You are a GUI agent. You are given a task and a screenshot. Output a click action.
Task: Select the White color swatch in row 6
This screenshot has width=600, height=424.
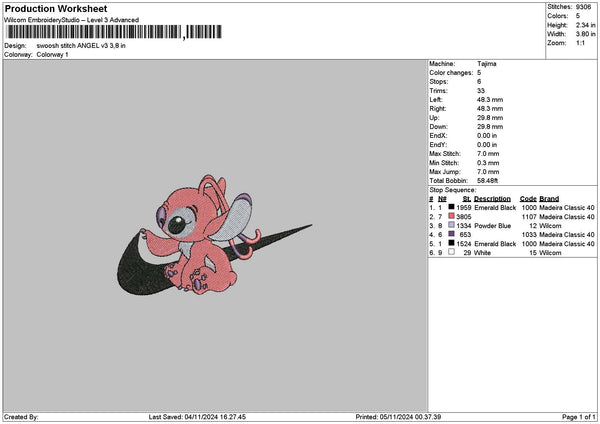(x=451, y=252)
